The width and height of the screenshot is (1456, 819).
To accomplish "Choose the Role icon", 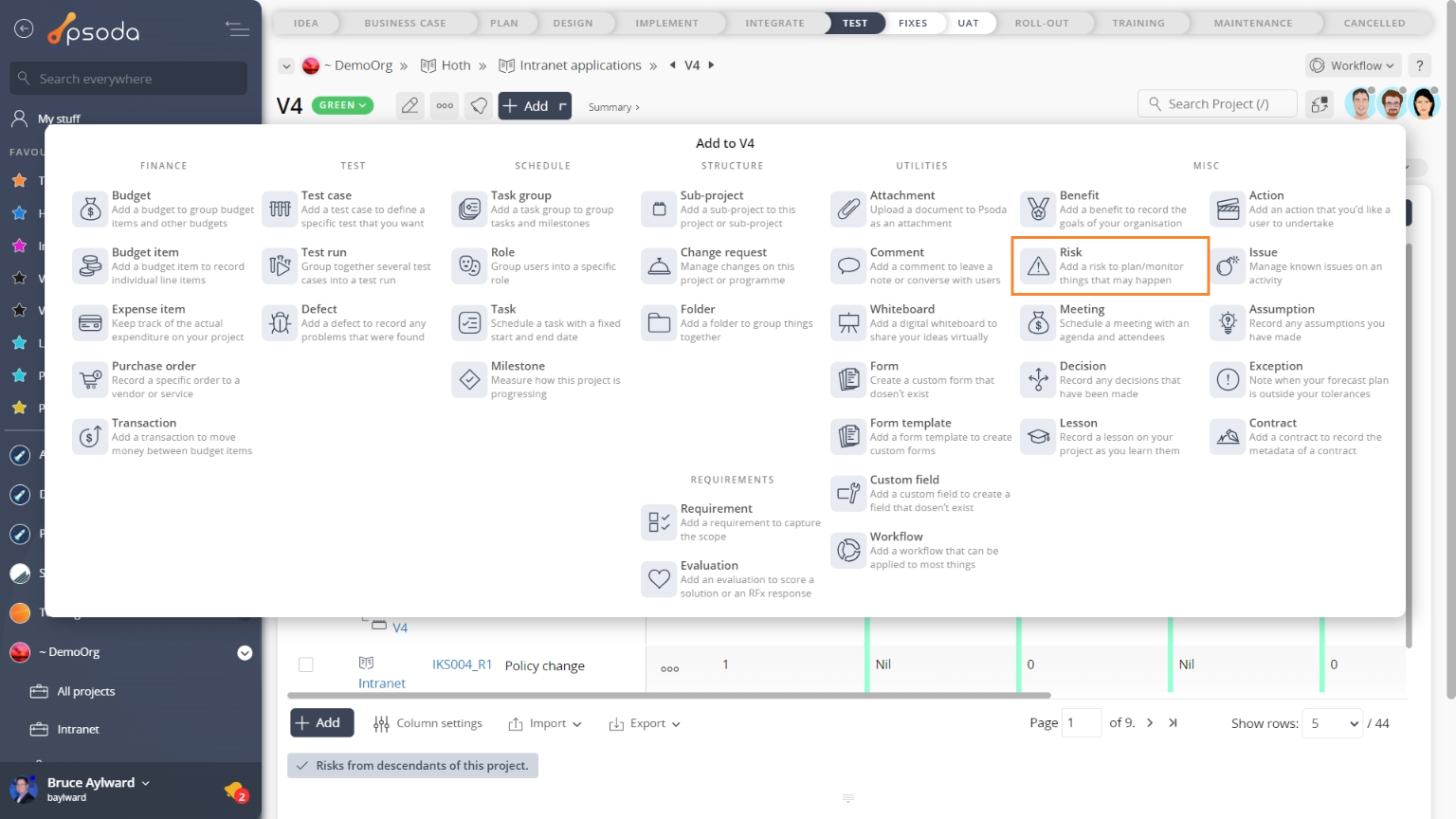I will [469, 266].
